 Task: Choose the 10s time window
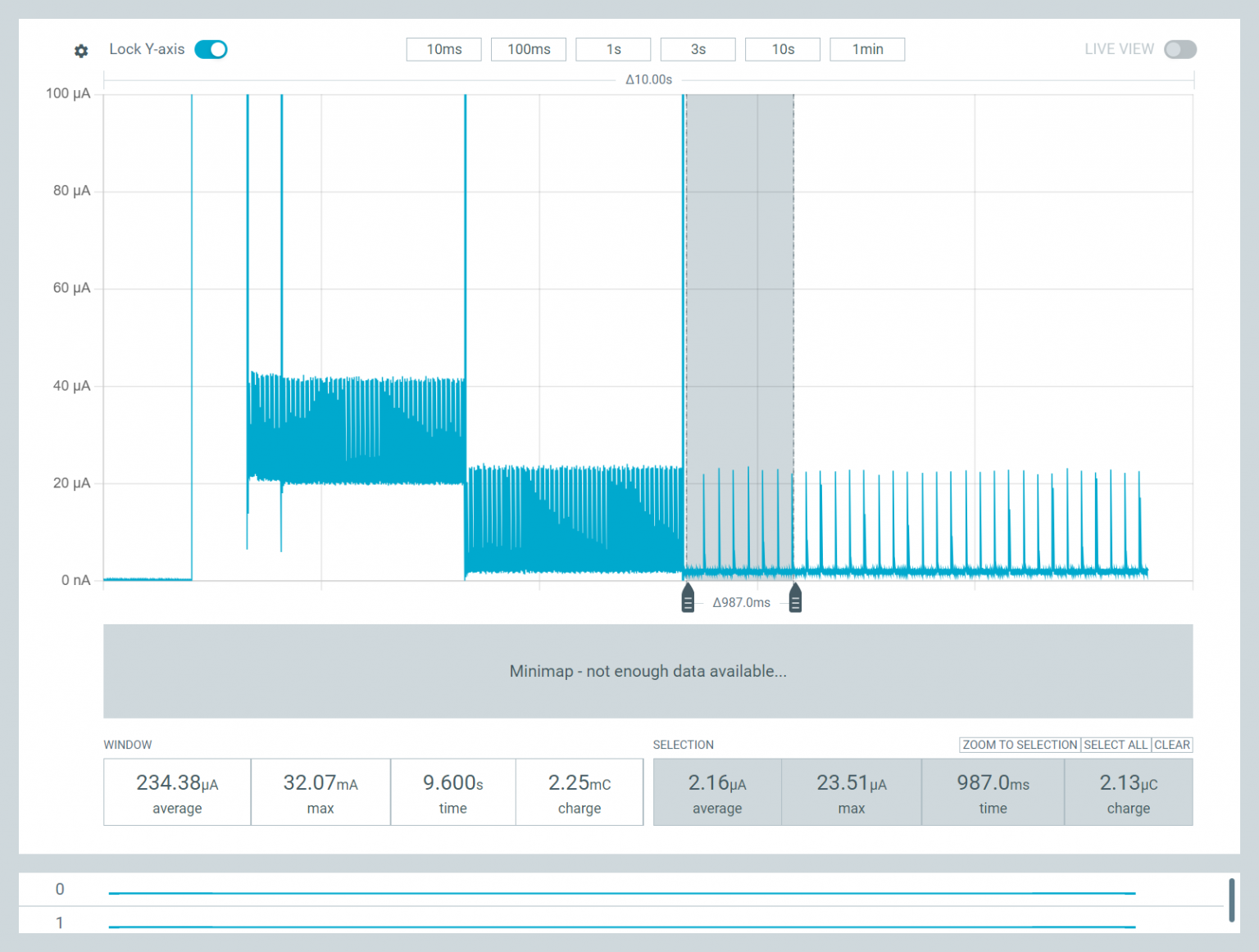pos(782,49)
